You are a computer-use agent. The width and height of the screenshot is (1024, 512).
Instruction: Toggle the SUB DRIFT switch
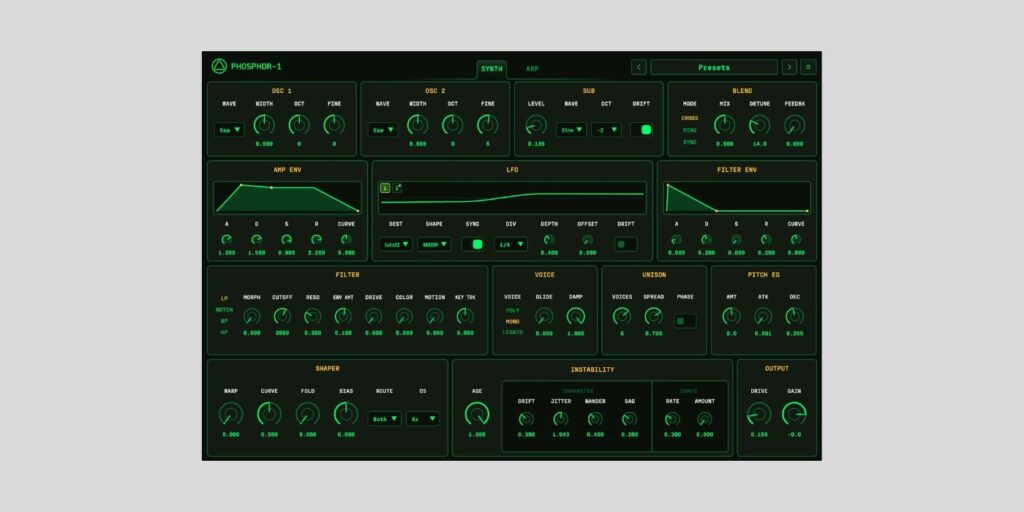[641, 130]
